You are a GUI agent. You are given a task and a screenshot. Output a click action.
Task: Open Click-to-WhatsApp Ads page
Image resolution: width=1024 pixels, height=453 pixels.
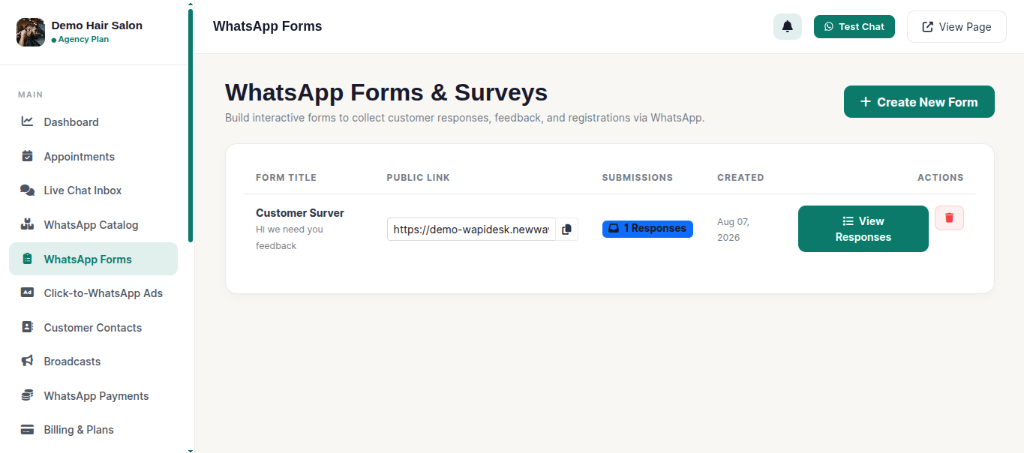coord(93,293)
